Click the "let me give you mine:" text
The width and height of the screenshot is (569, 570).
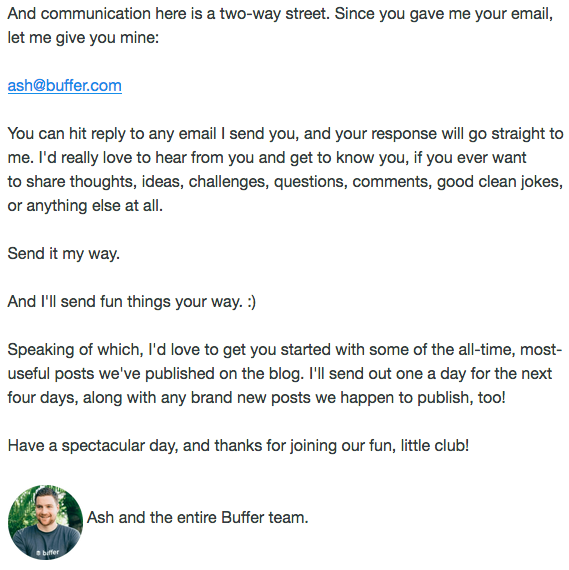pyautogui.click(x=83, y=38)
